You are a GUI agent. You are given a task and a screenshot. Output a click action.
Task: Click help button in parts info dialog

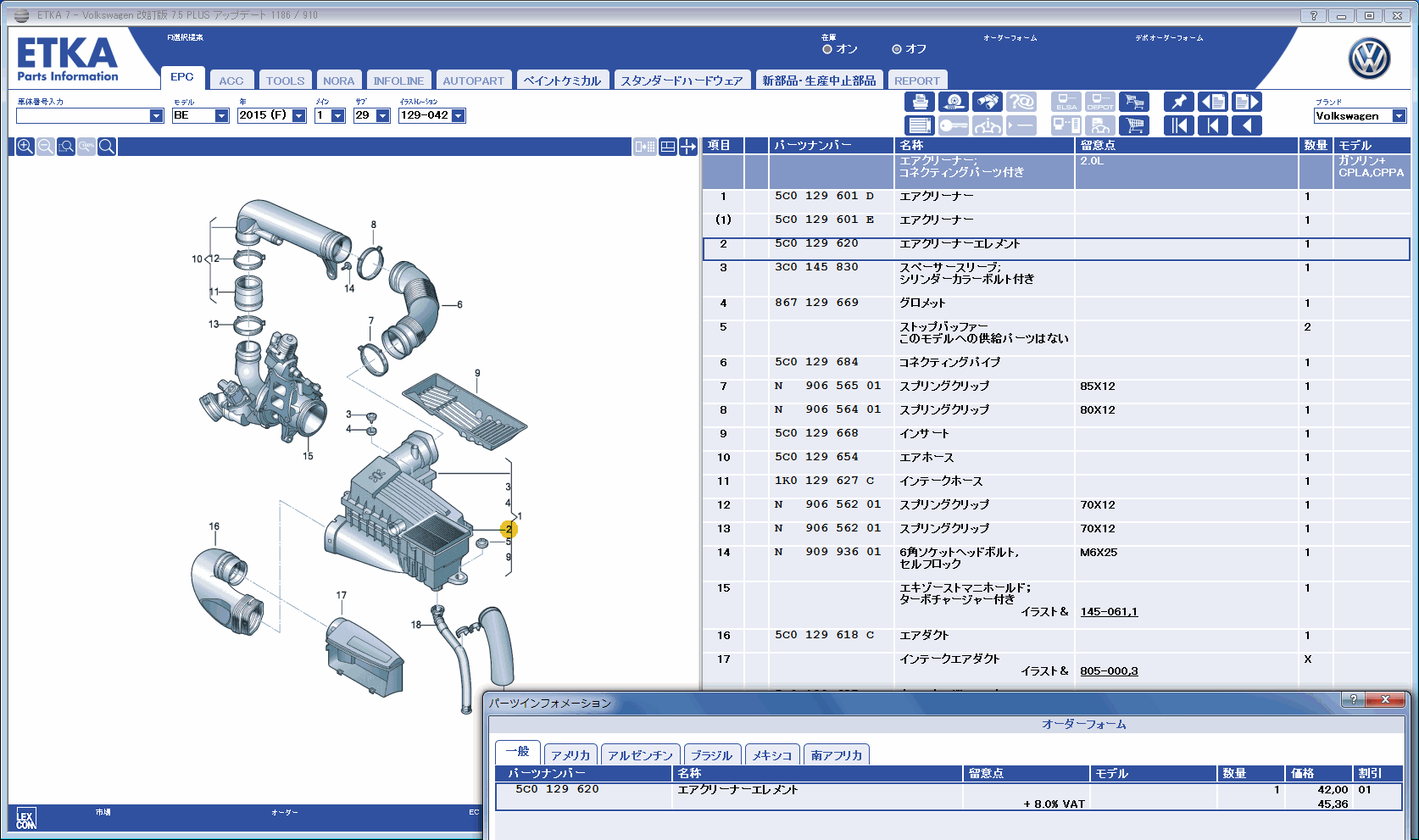[1353, 699]
